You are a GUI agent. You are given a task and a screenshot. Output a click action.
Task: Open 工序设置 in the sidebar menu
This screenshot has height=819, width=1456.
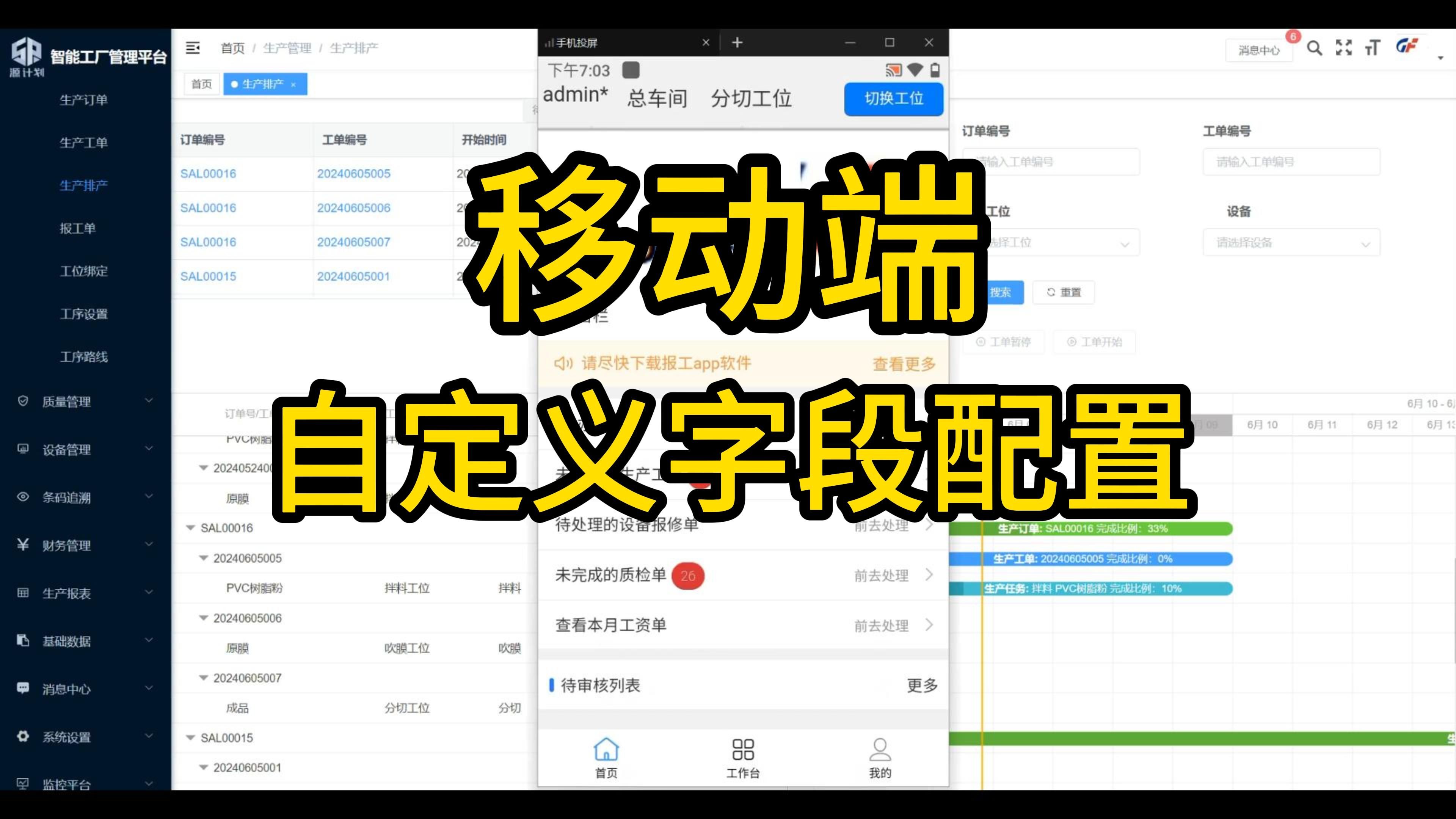84,314
